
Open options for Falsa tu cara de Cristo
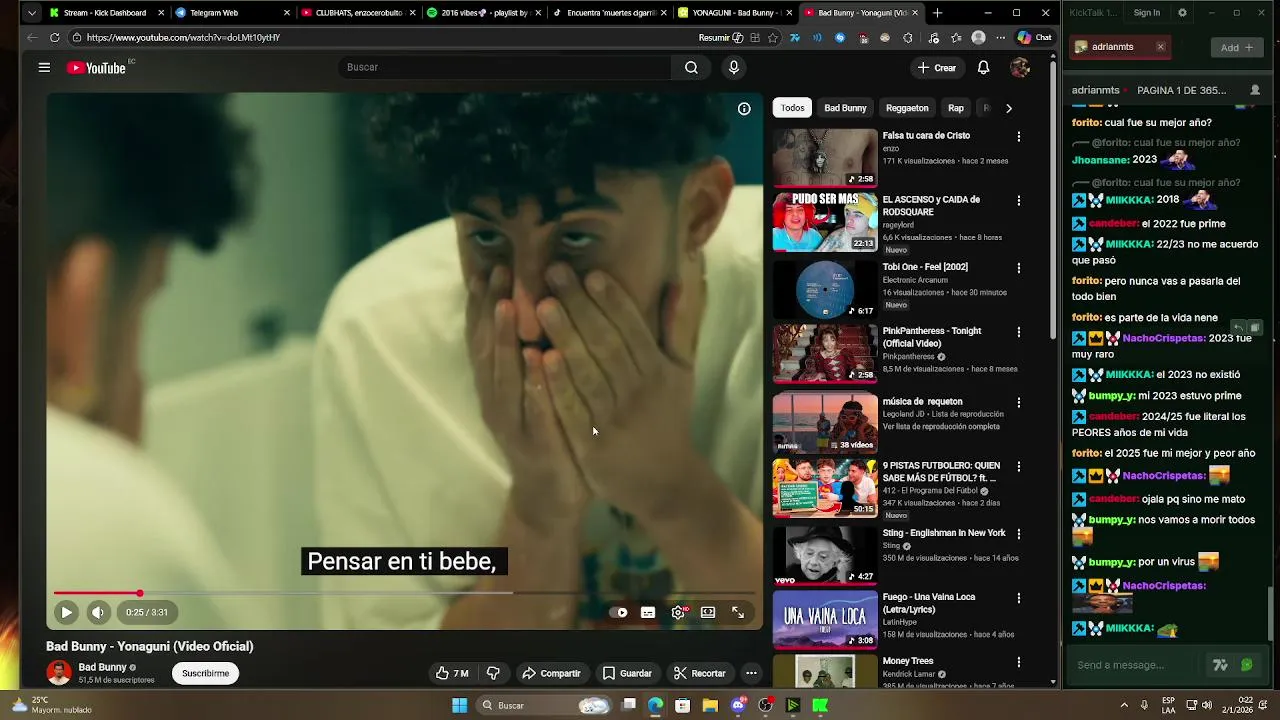coord(1019,136)
